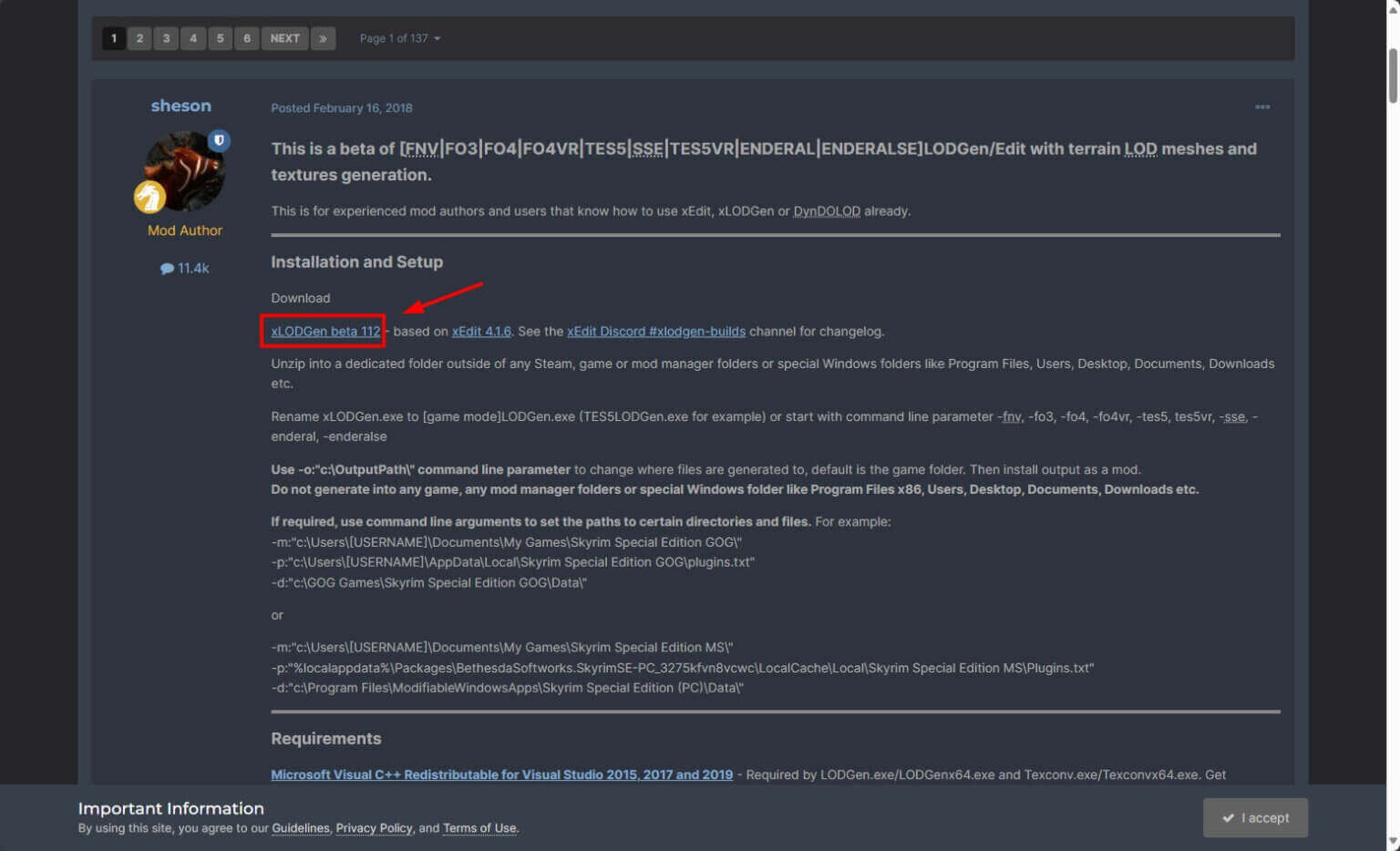Jump to page 3
Image resolution: width=1400 pixels, height=851 pixels.
(166, 38)
